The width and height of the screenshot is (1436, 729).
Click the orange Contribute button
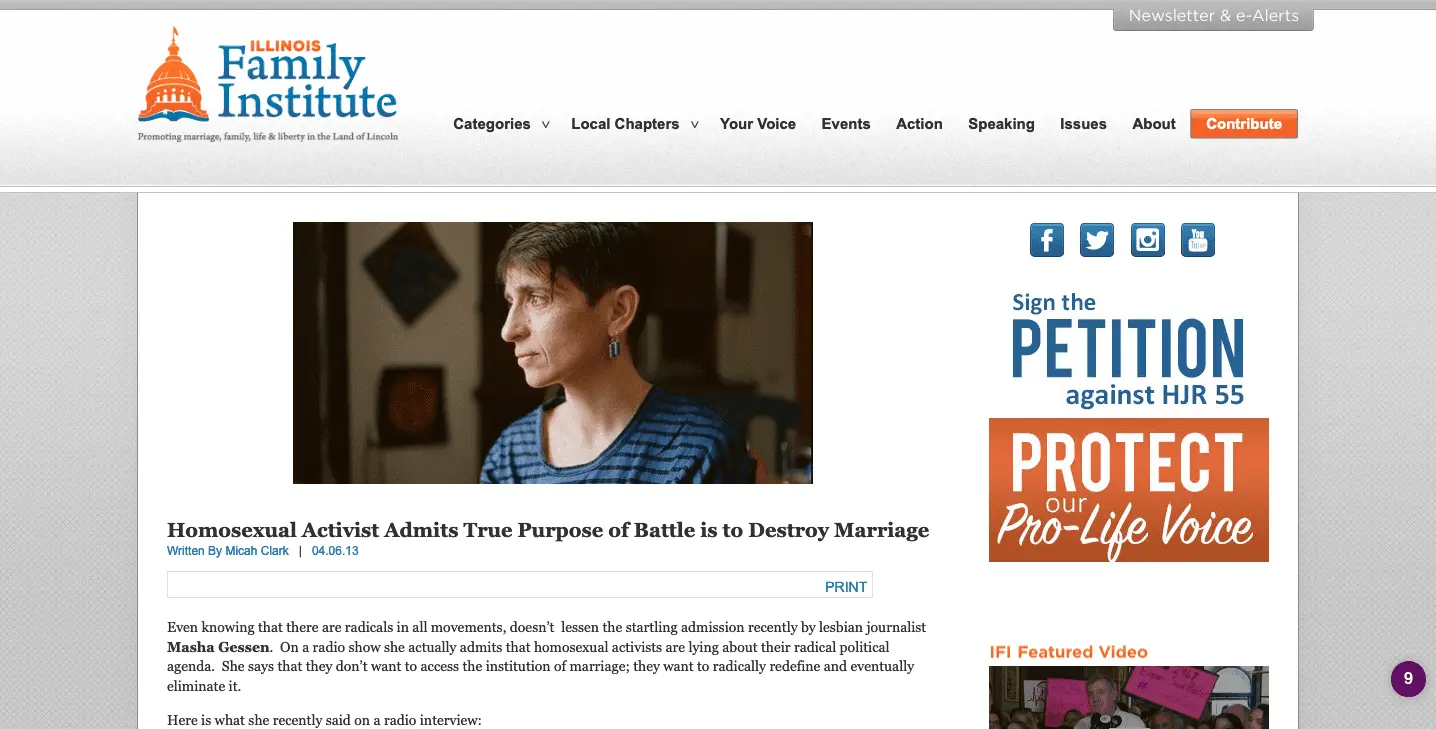1244,124
